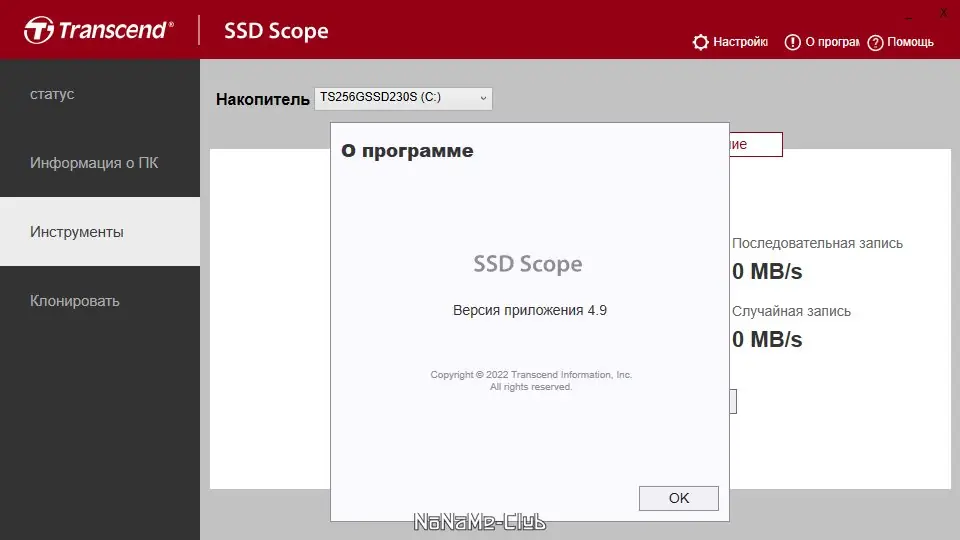Open the Настройки menu label
960x540 pixels.
click(740, 42)
